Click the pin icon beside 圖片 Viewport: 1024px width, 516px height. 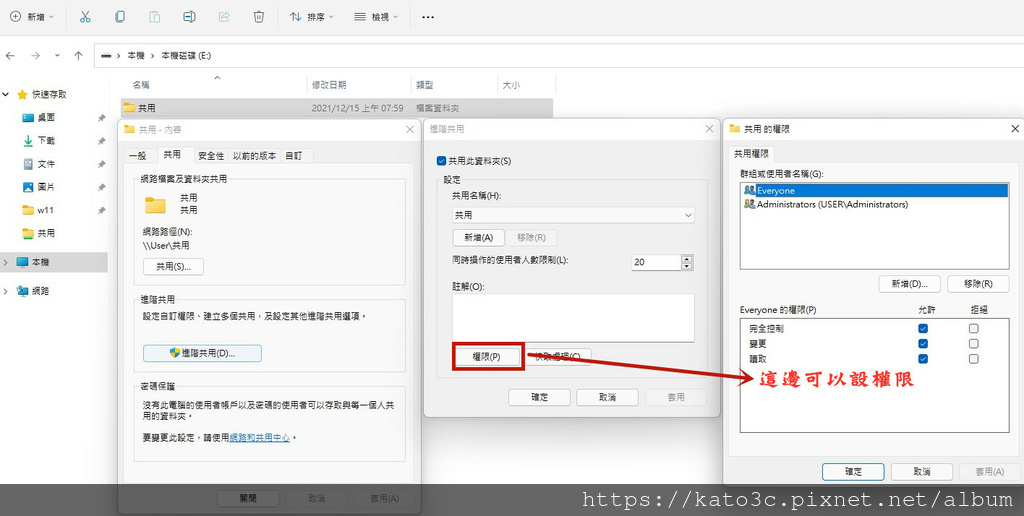tap(101, 187)
